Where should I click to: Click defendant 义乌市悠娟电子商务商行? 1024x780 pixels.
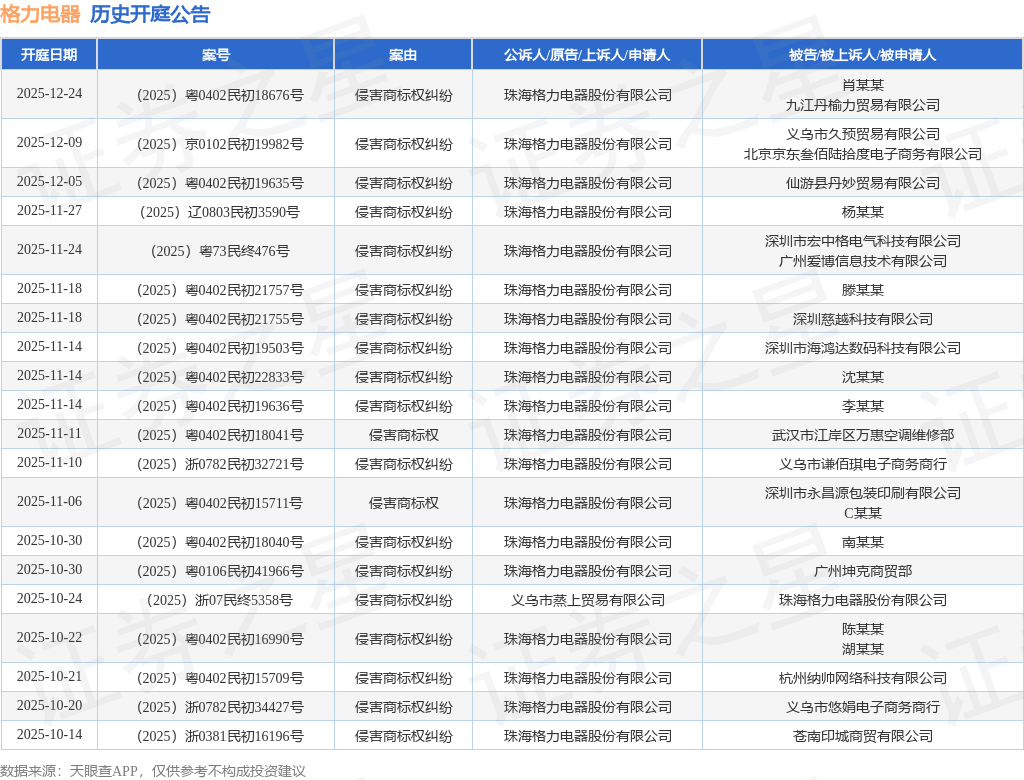pos(863,707)
